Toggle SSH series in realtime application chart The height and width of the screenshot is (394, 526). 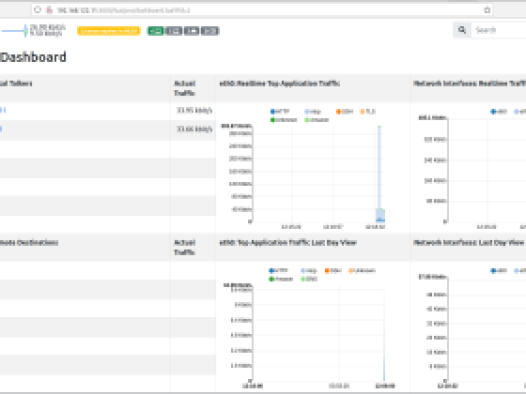pos(345,111)
